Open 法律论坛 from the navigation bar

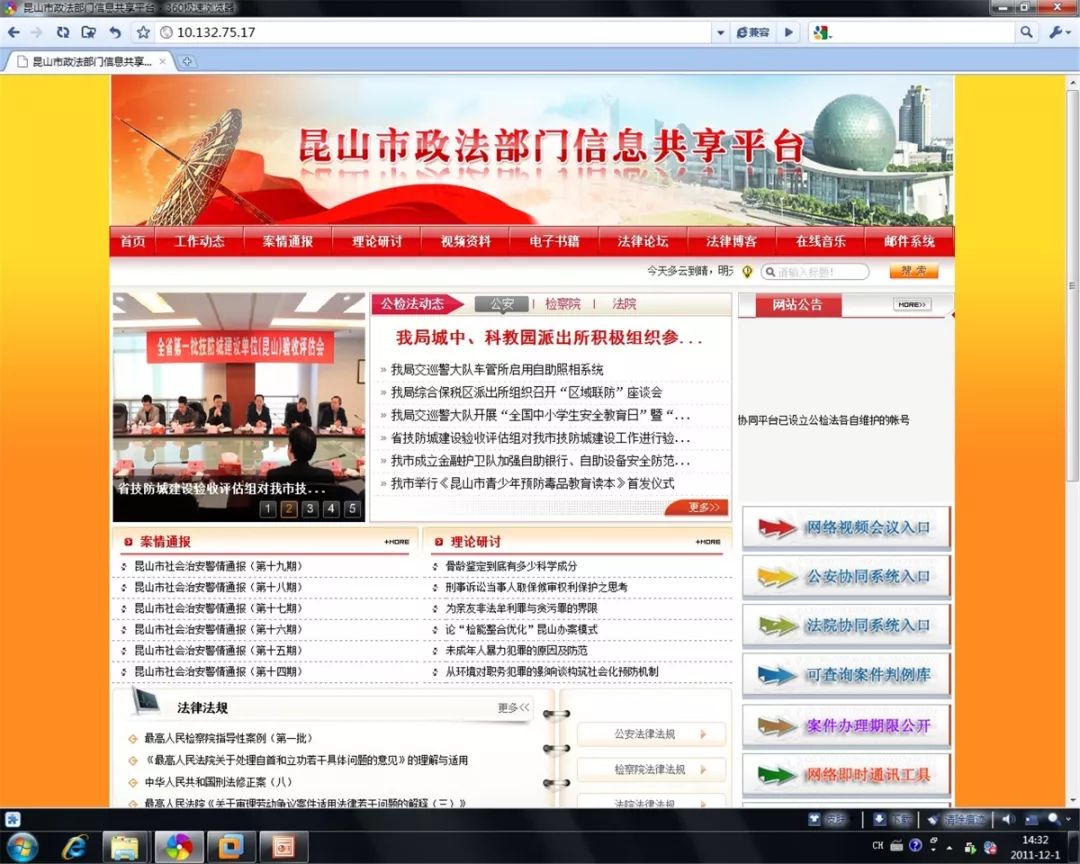pos(643,241)
